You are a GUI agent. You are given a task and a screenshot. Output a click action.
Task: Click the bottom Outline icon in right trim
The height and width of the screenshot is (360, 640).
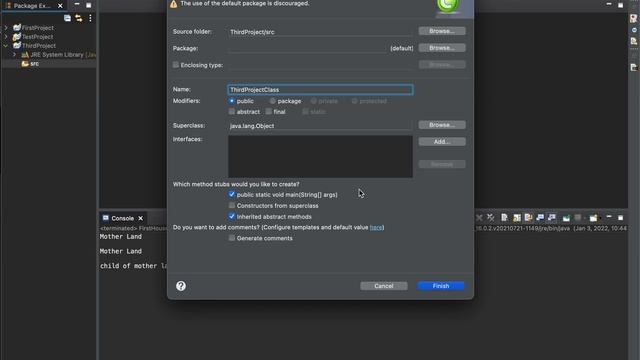point(633,67)
